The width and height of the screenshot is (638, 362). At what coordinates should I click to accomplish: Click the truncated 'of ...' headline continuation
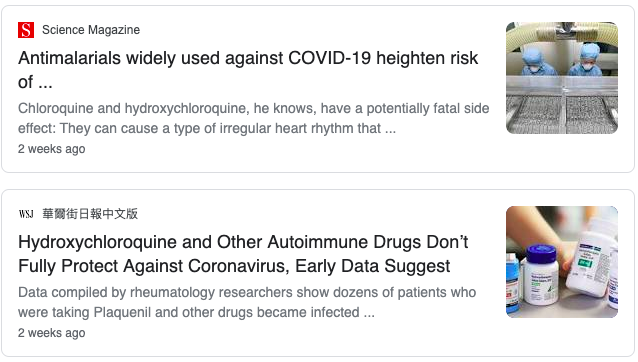coord(35,82)
